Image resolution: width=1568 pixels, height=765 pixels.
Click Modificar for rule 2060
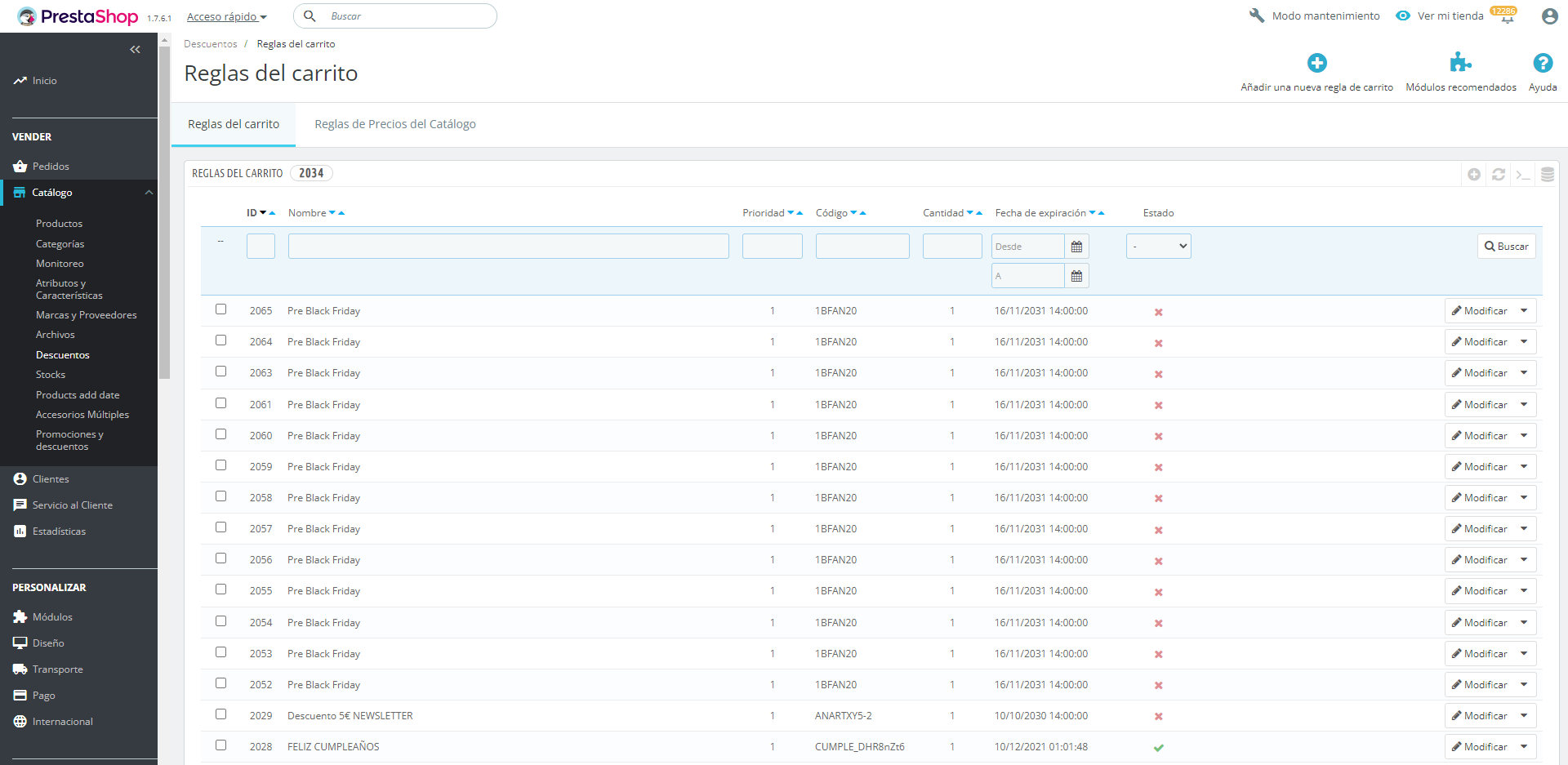[x=1480, y=436]
